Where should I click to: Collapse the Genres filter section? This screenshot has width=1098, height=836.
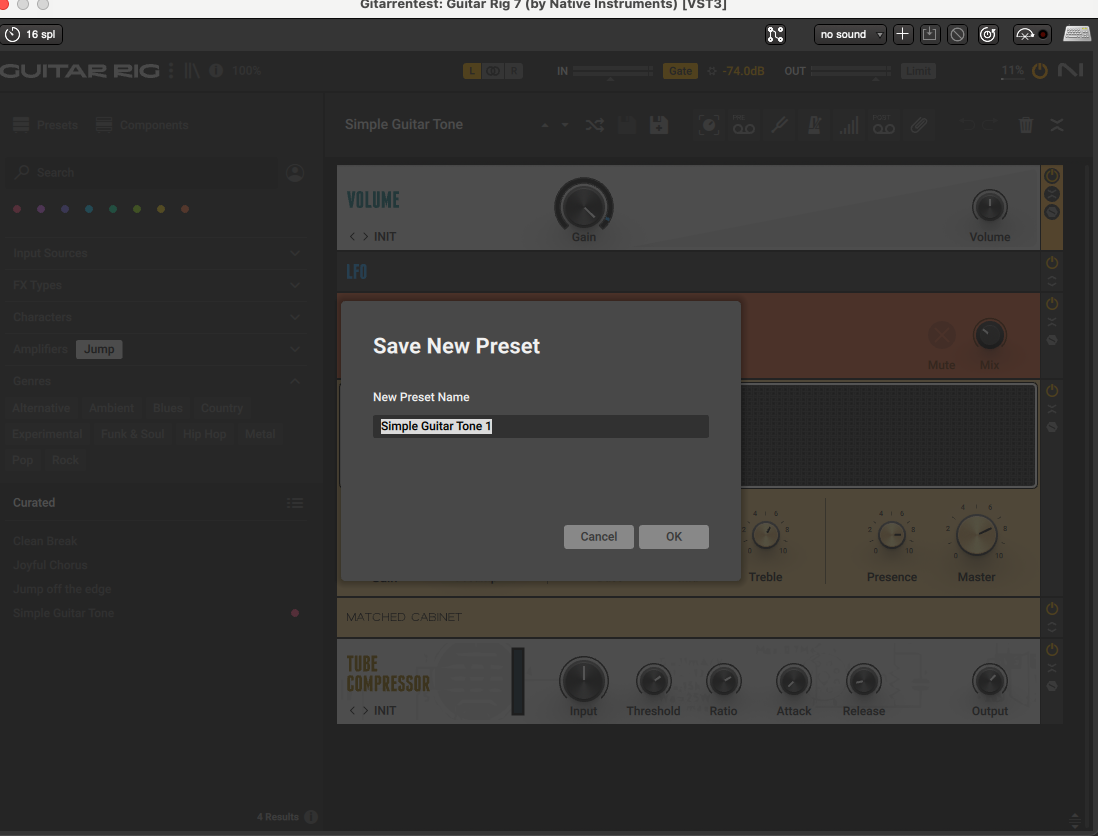pyautogui.click(x=157, y=381)
